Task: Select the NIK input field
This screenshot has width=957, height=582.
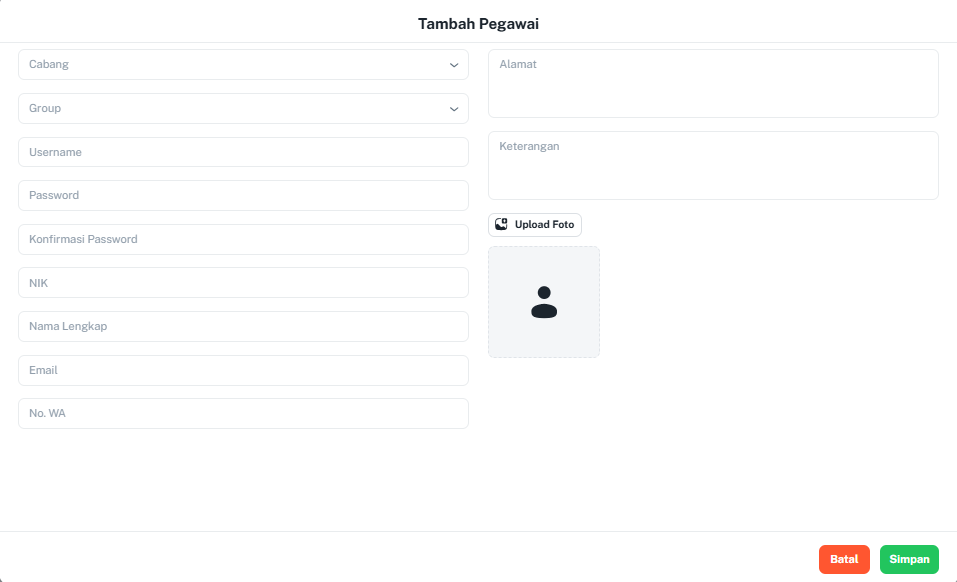Action: tap(244, 282)
